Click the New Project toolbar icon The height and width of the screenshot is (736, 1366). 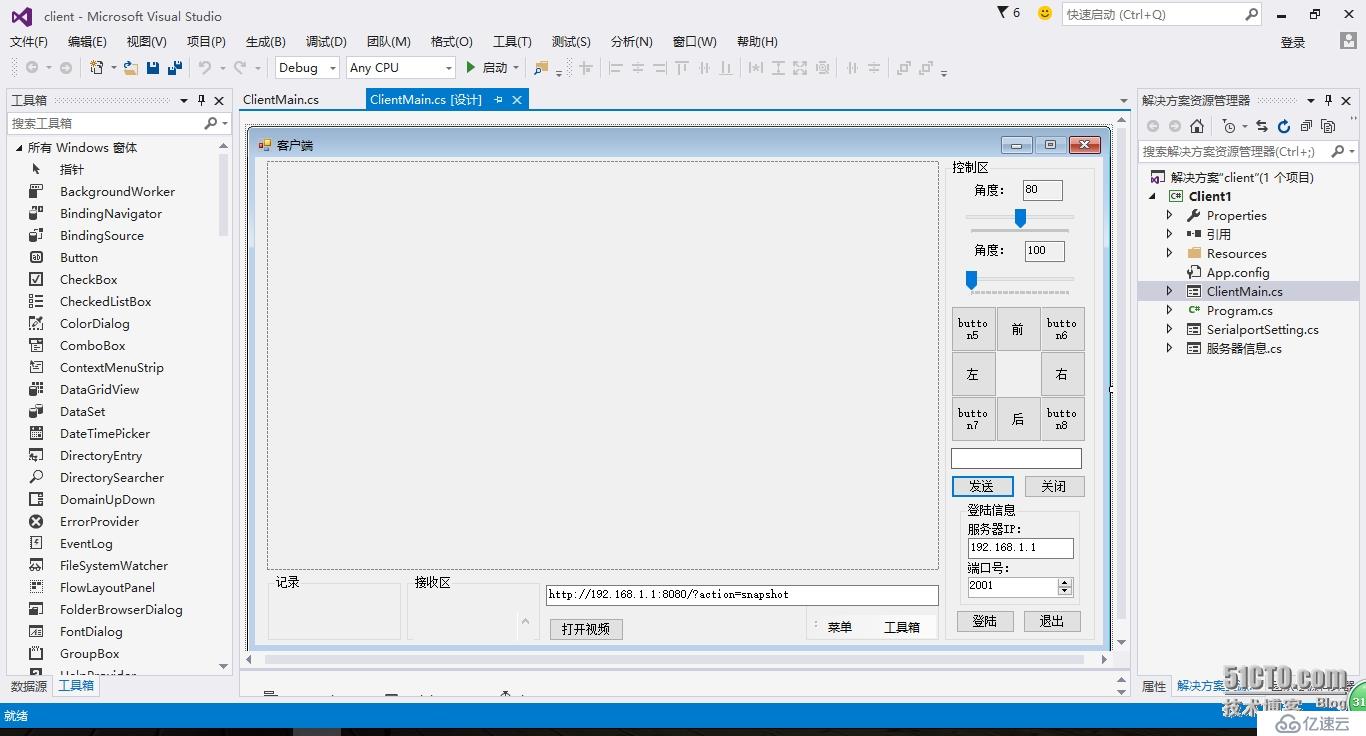point(97,68)
